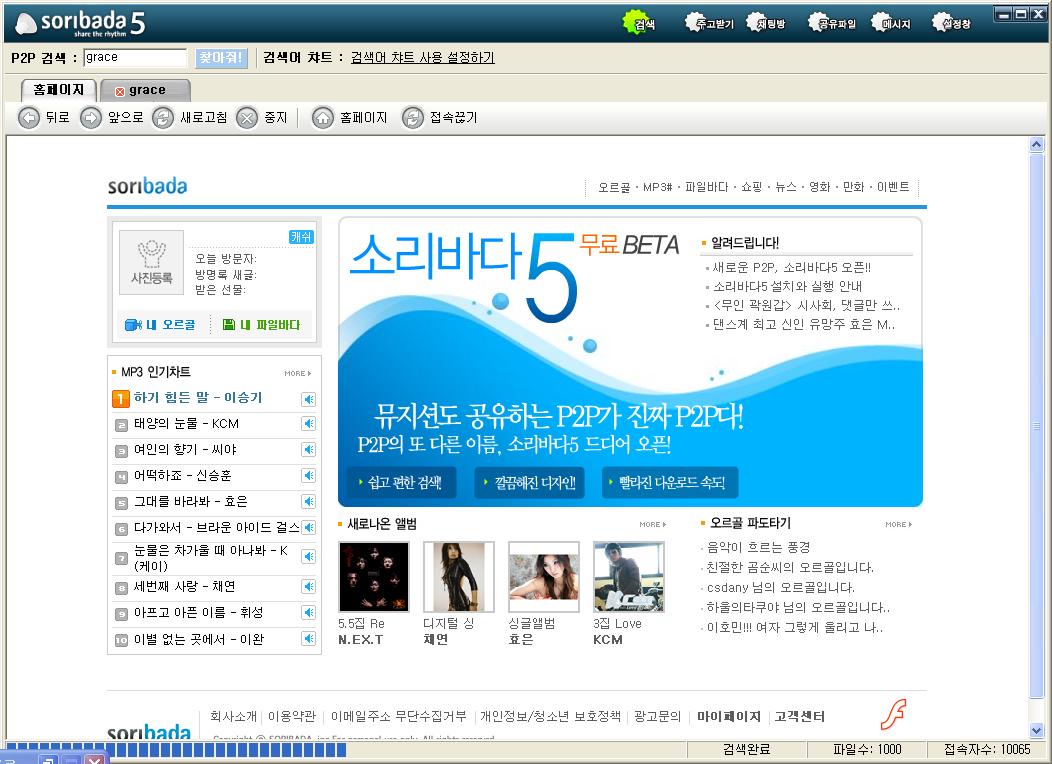Click the 사진등록 photo upload box

click(x=151, y=262)
